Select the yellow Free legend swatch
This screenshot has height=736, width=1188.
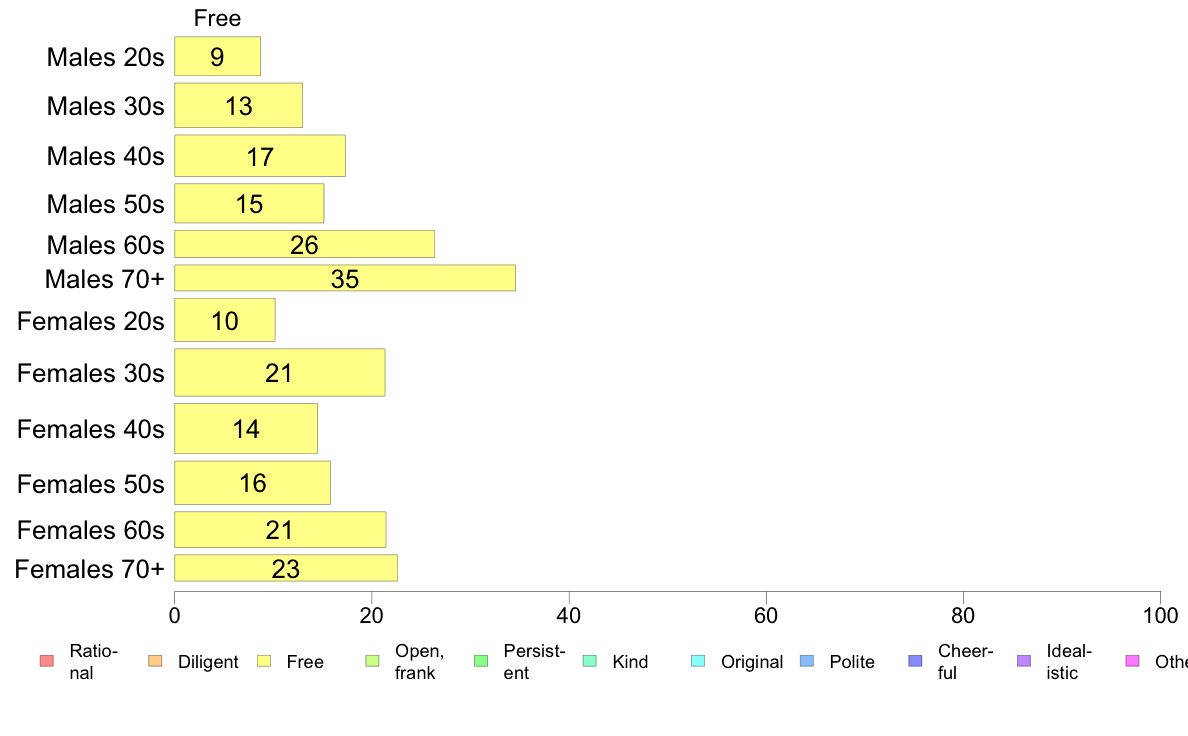click(x=264, y=661)
